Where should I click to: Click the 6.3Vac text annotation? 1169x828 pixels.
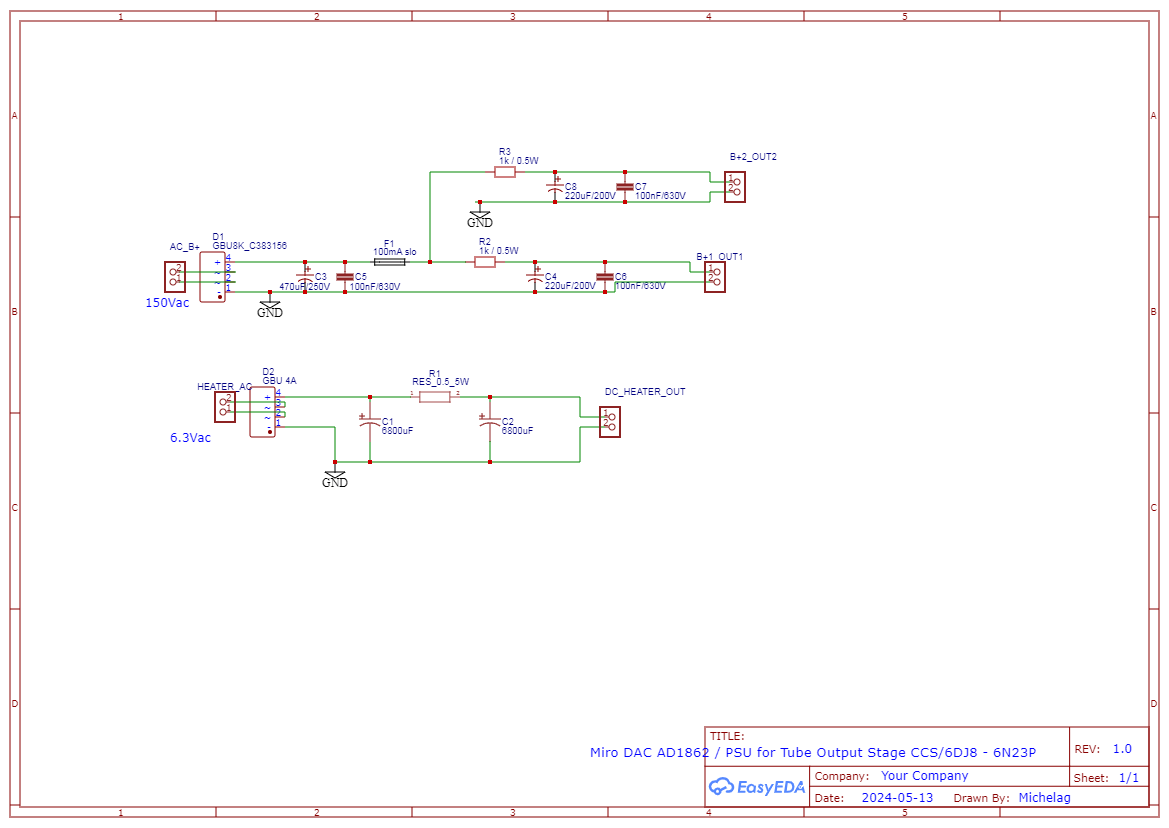click(190, 437)
